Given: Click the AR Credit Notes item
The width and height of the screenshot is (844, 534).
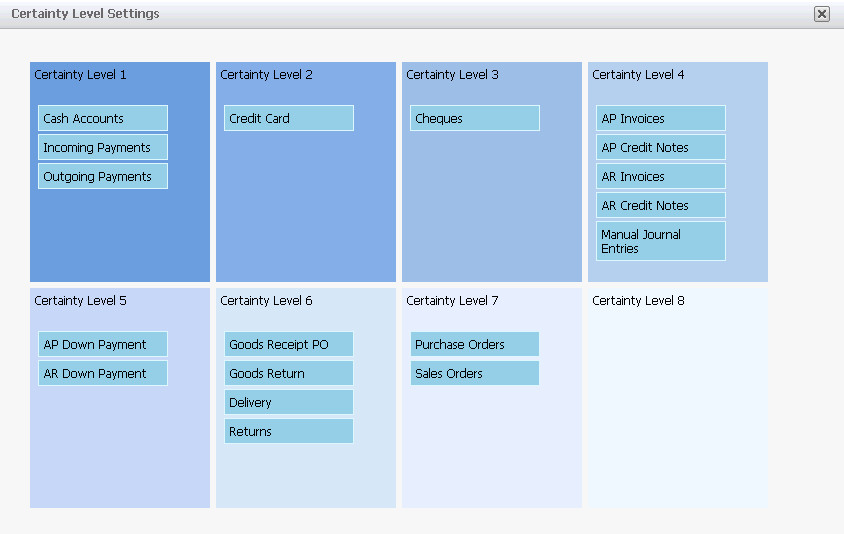Looking at the screenshot, I should point(661,205).
